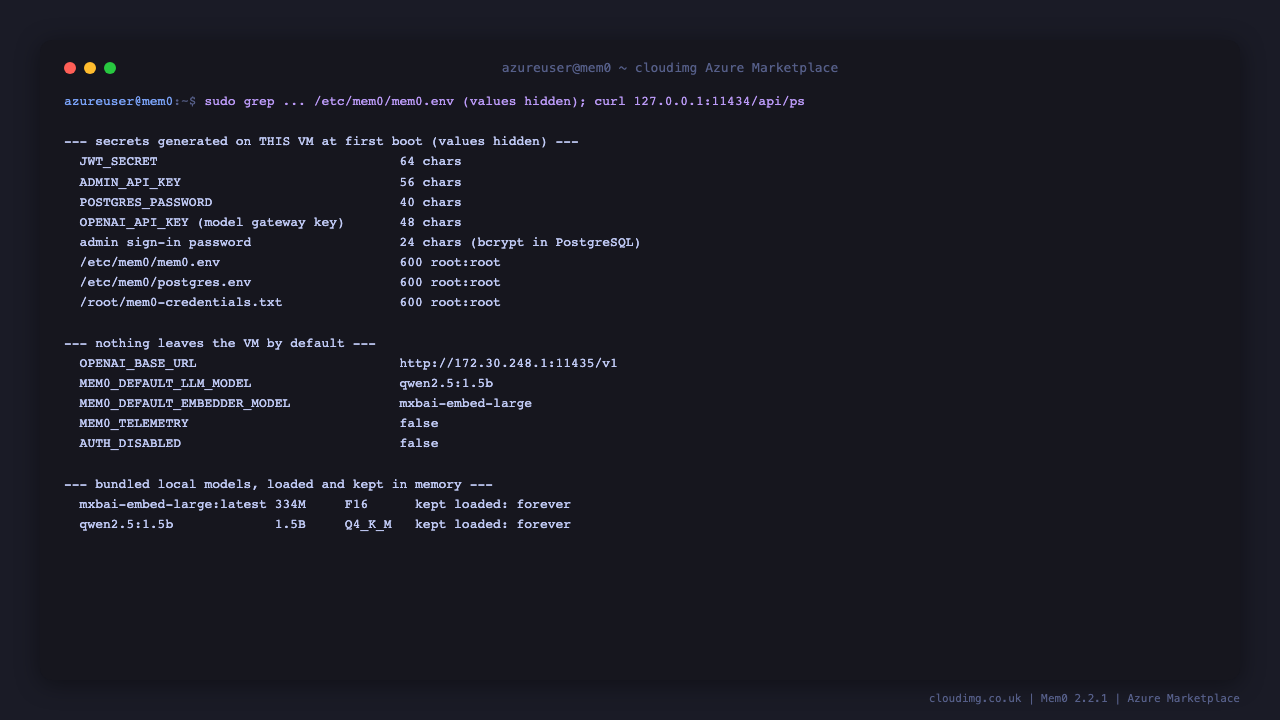1280x720 pixels.
Task: Click the '/etc/mem0/postgres.env' path
Action: pos(166,282)
